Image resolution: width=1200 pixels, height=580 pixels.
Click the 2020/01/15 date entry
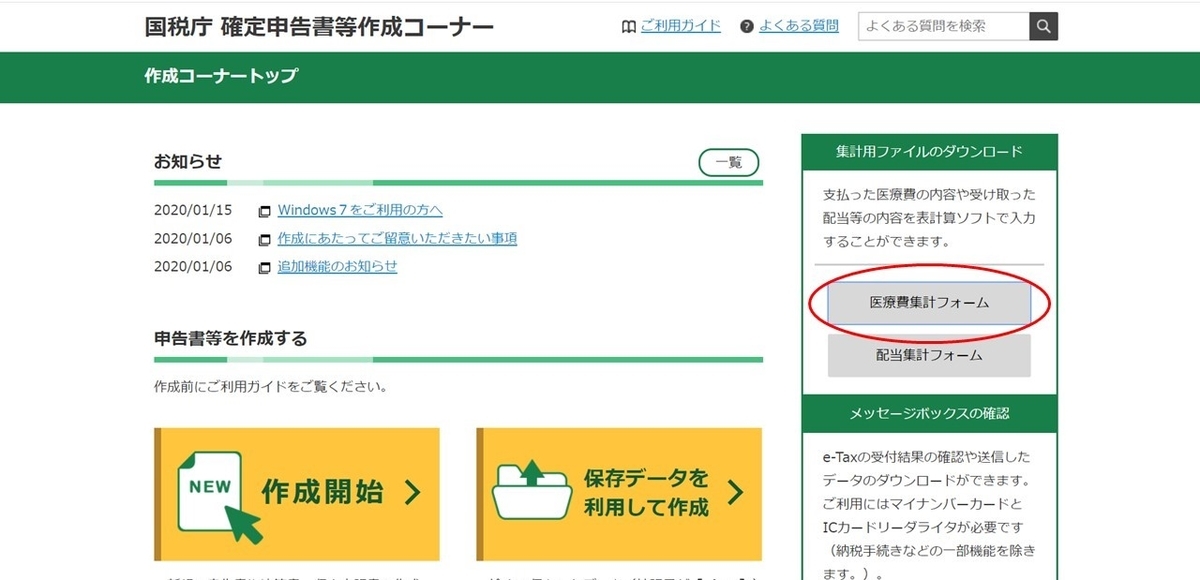click(x=193, y=210)
